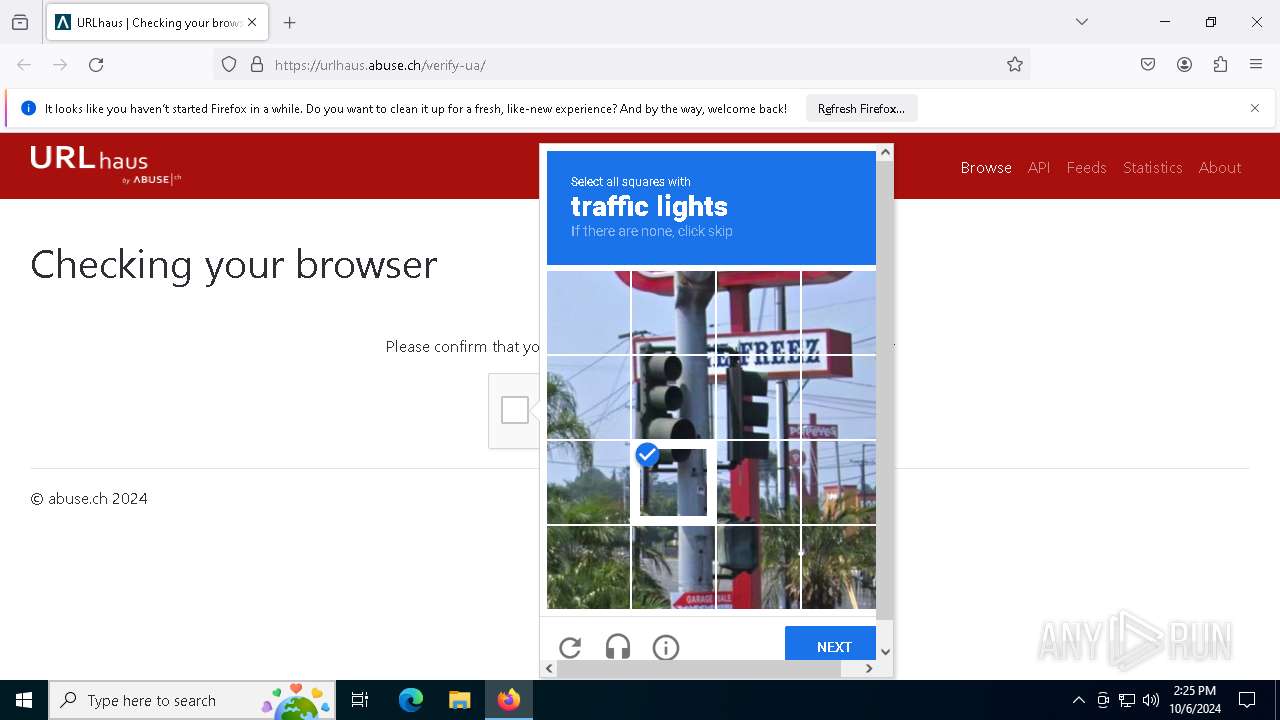Open Save to Pocket
The height and width of the screenshot is (720, 1280).
tap(1148, 65)
